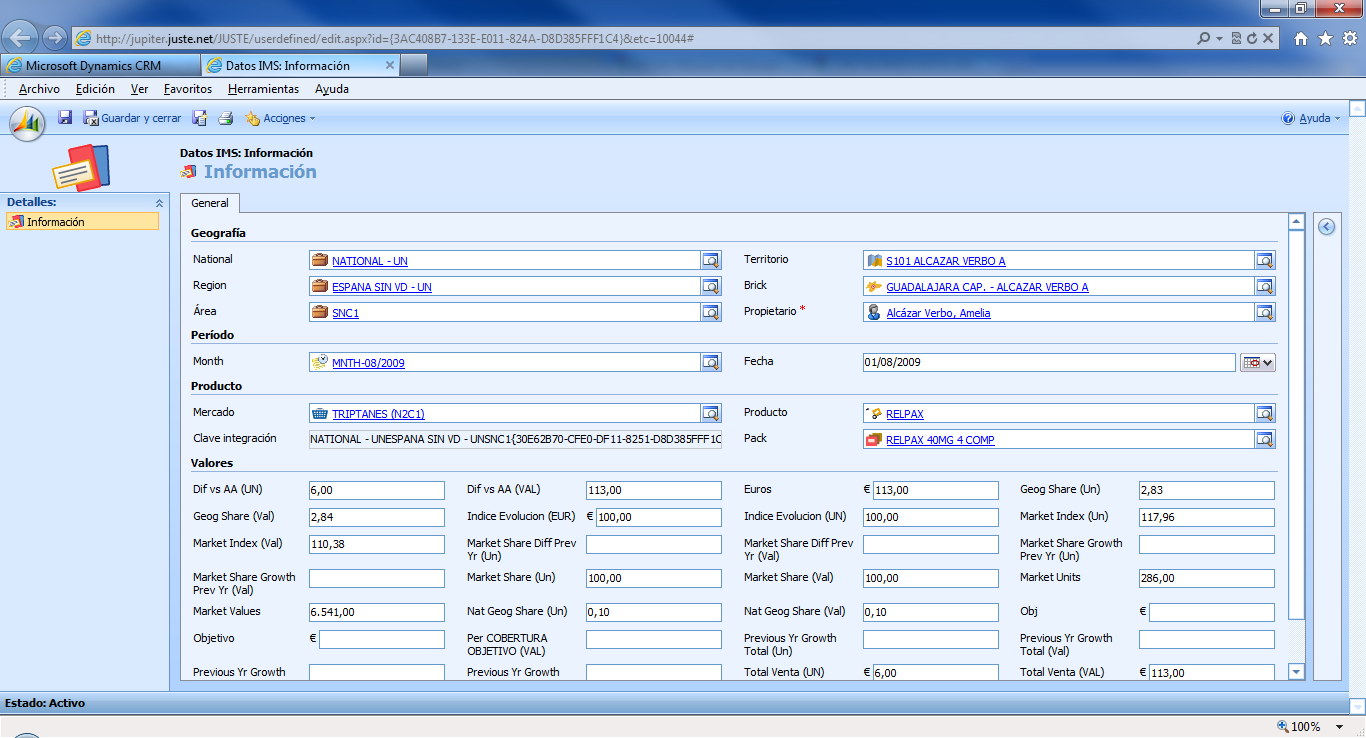1366x738 pixels.
Task: Click the Microsoft Dynamics CRM logo button
Action: coord(27,122)
